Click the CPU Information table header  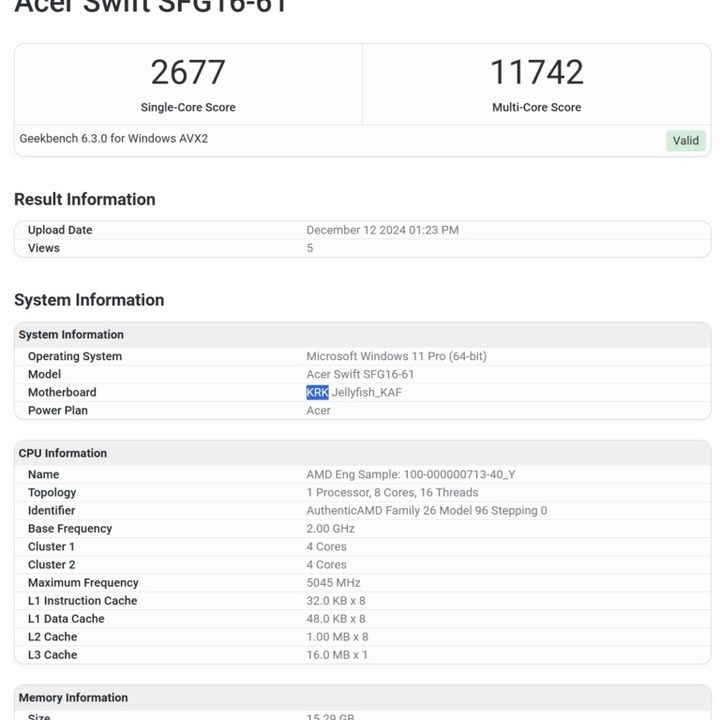363,453
